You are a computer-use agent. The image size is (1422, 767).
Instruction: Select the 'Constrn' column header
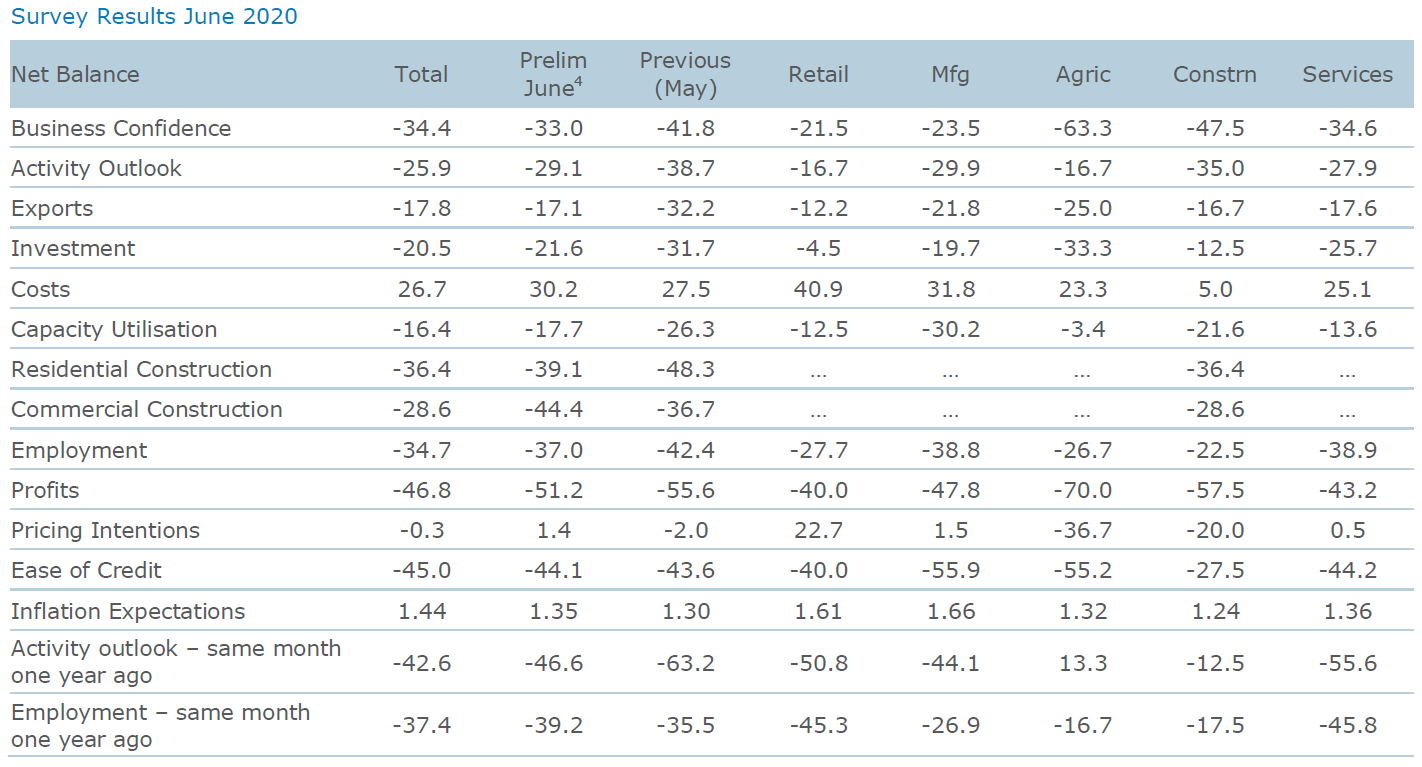(1215, 75)
